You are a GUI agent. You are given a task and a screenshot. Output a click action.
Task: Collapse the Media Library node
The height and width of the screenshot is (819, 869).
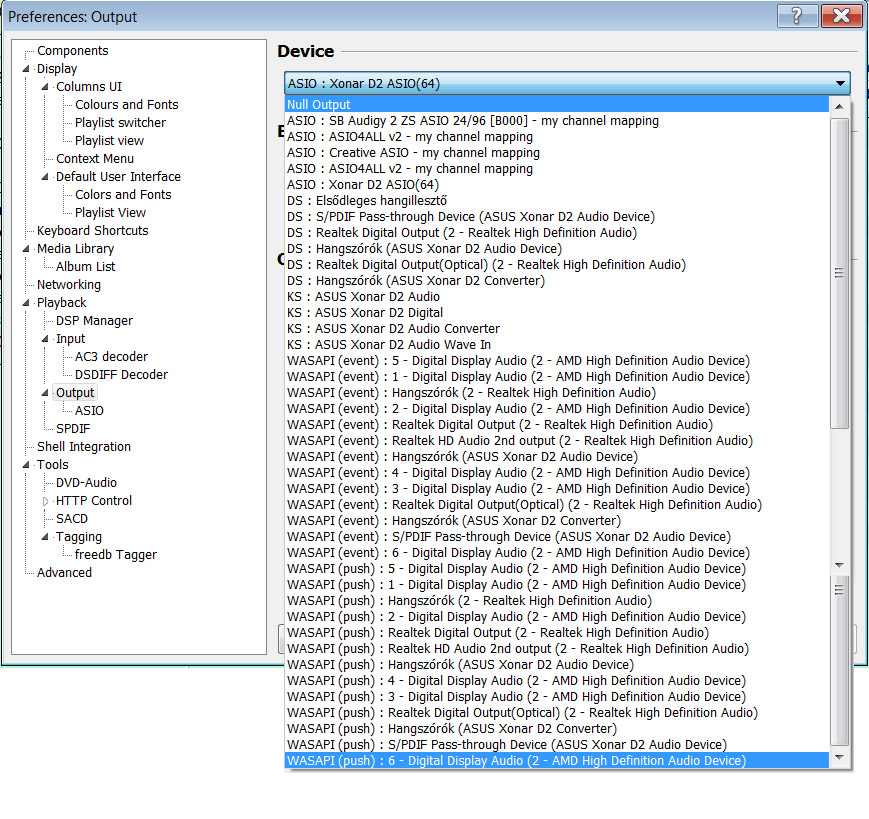tap(25, 249)
